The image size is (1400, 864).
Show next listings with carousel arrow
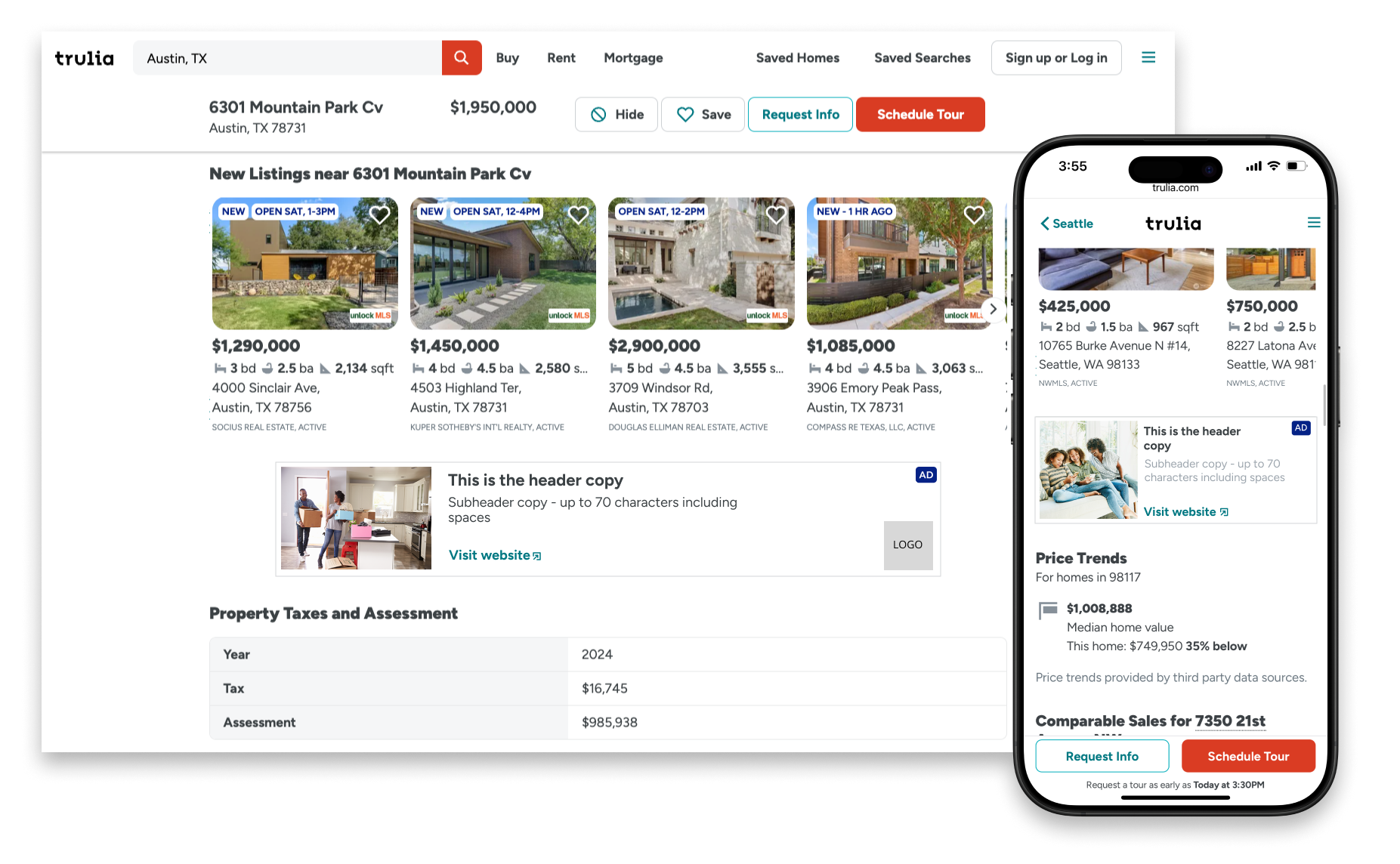click(993, 309)
